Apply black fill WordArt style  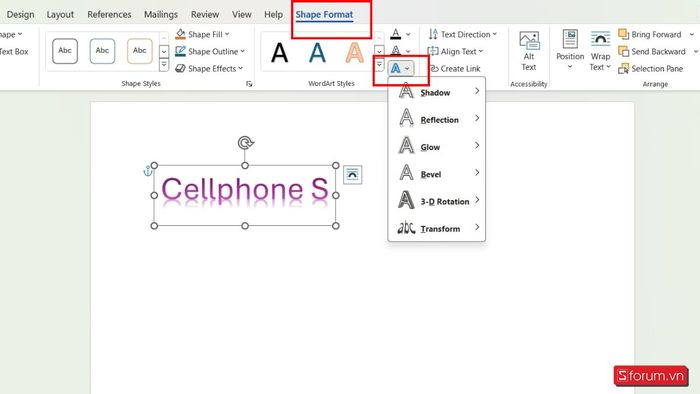279,53
